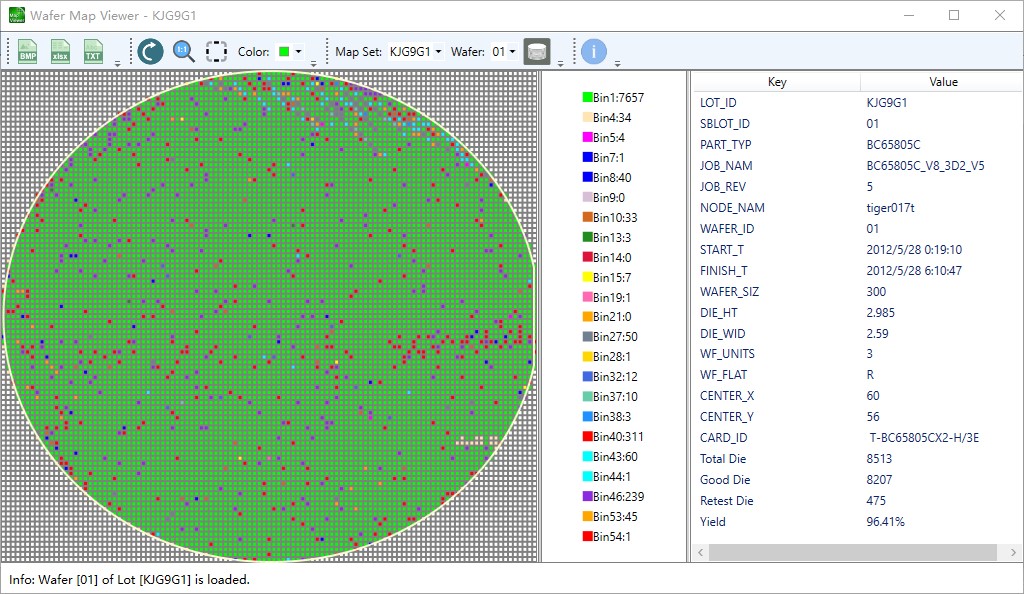Open the Wafer number dropdown
The image size is (1024, 594).
coord(504,51)
